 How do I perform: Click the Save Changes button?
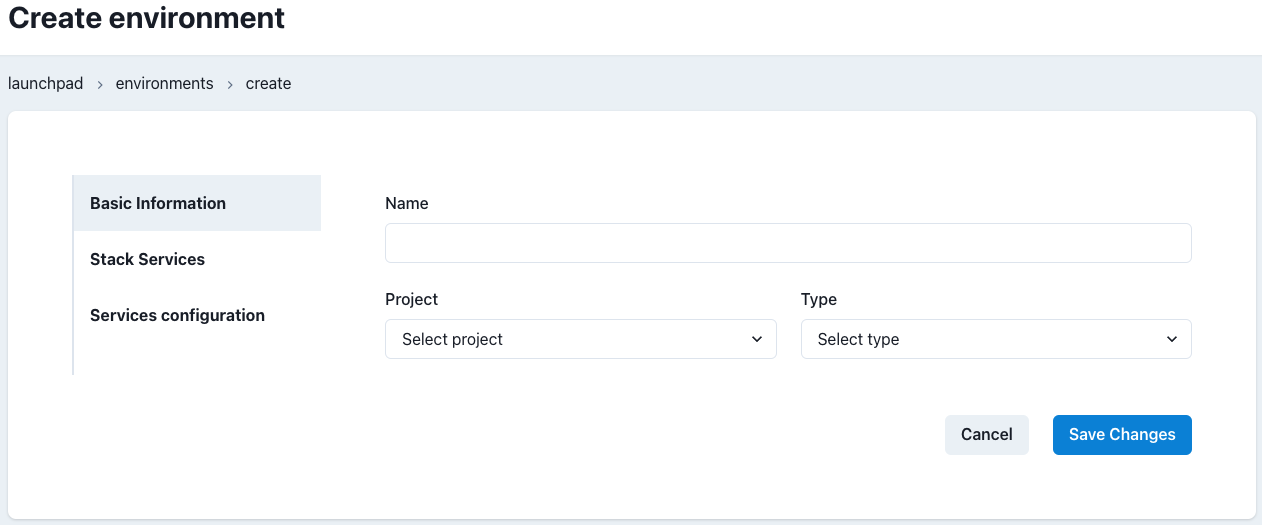pos(1122,435)
